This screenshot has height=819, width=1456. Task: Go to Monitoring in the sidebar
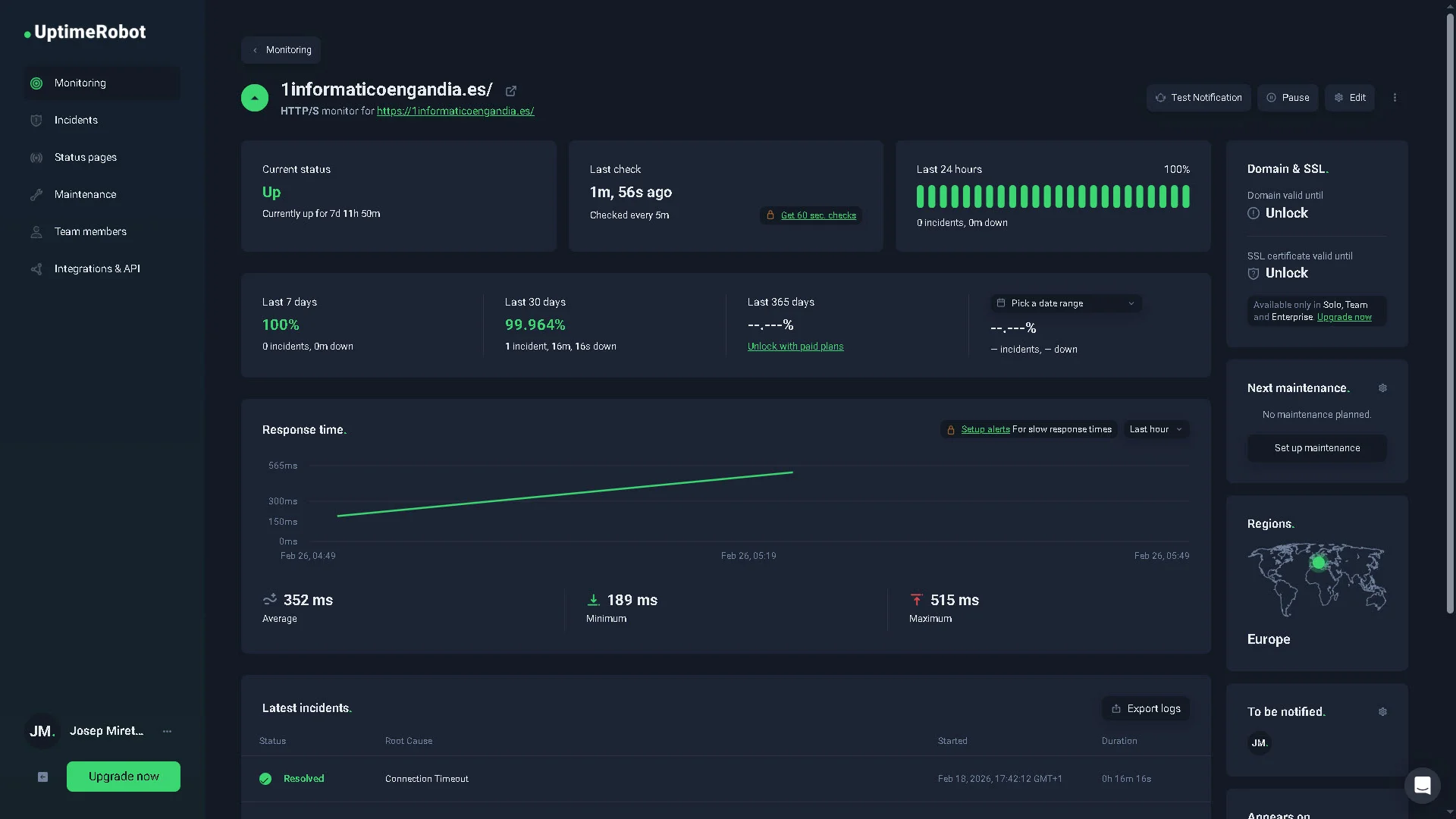click(x=102, y=83)
